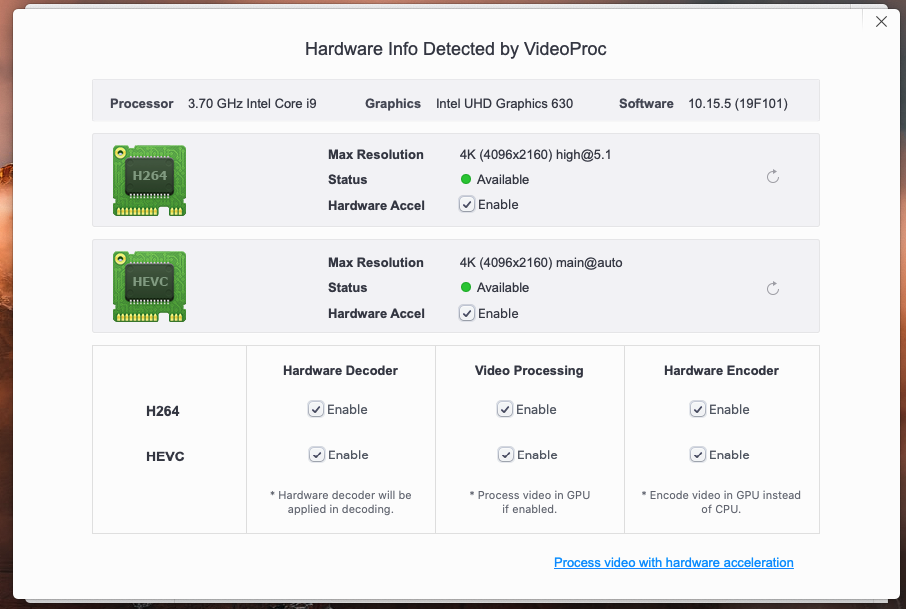
Task: Toggle H264 Hardware Encoder Enable
Action: pyautogui.click(x=697, y=409)
